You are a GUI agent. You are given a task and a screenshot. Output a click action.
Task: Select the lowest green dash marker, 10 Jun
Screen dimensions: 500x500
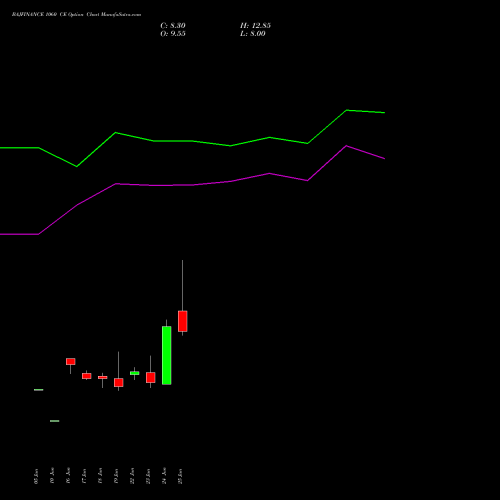tap(55, 421)
